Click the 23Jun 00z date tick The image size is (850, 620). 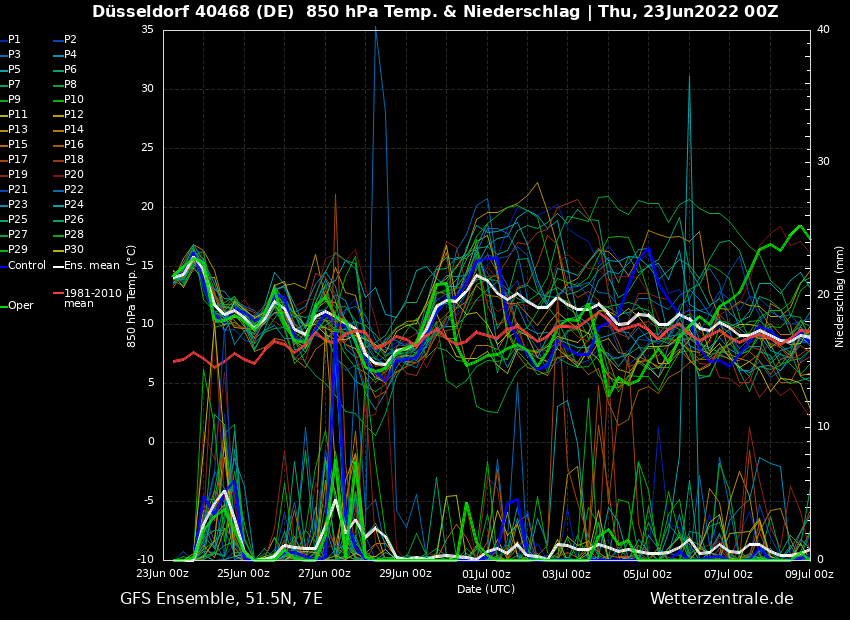(x=163, y=574)
